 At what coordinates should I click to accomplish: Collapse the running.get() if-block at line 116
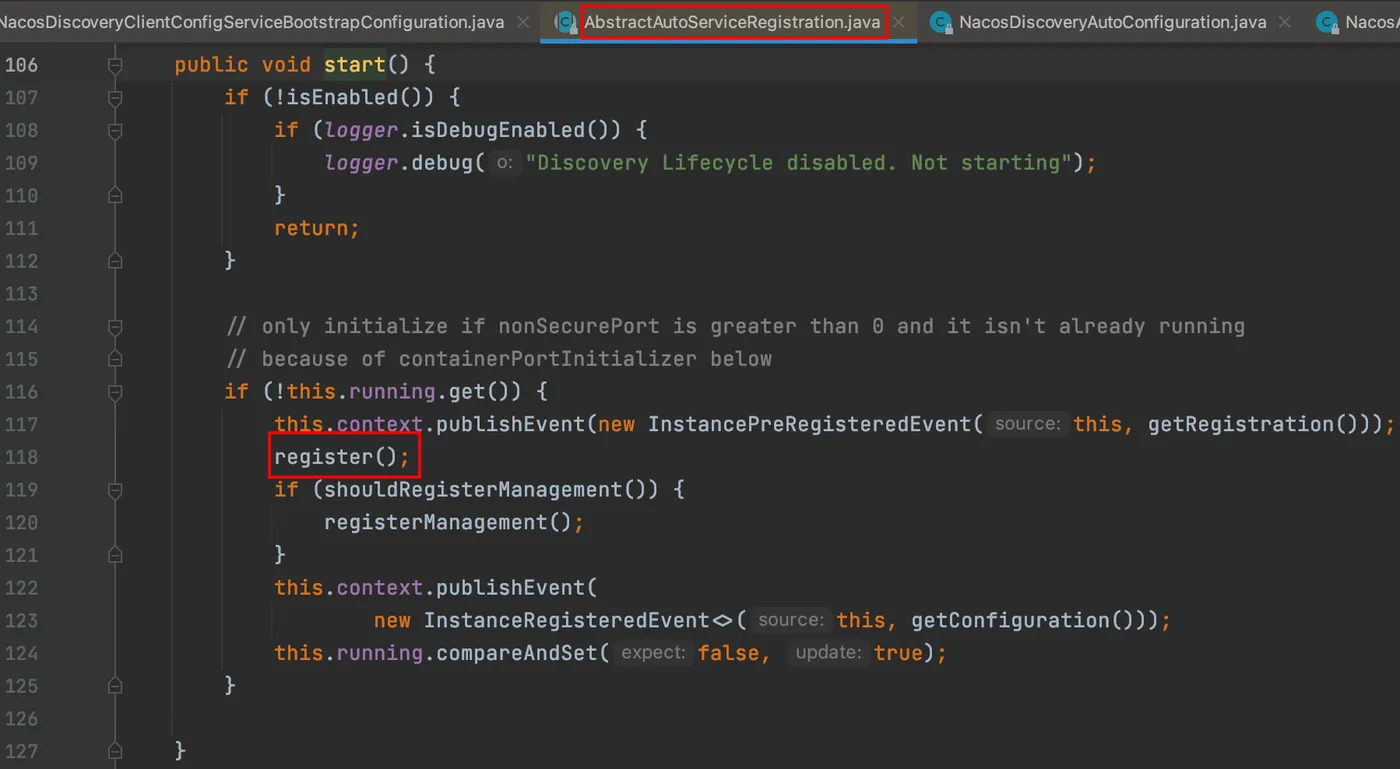tap(115, 391)
